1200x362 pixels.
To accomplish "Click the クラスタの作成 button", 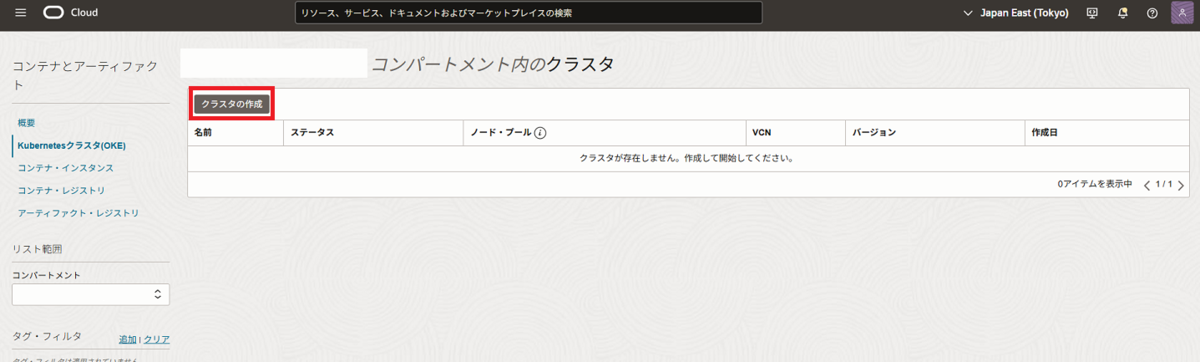I will tap(231, 104).
